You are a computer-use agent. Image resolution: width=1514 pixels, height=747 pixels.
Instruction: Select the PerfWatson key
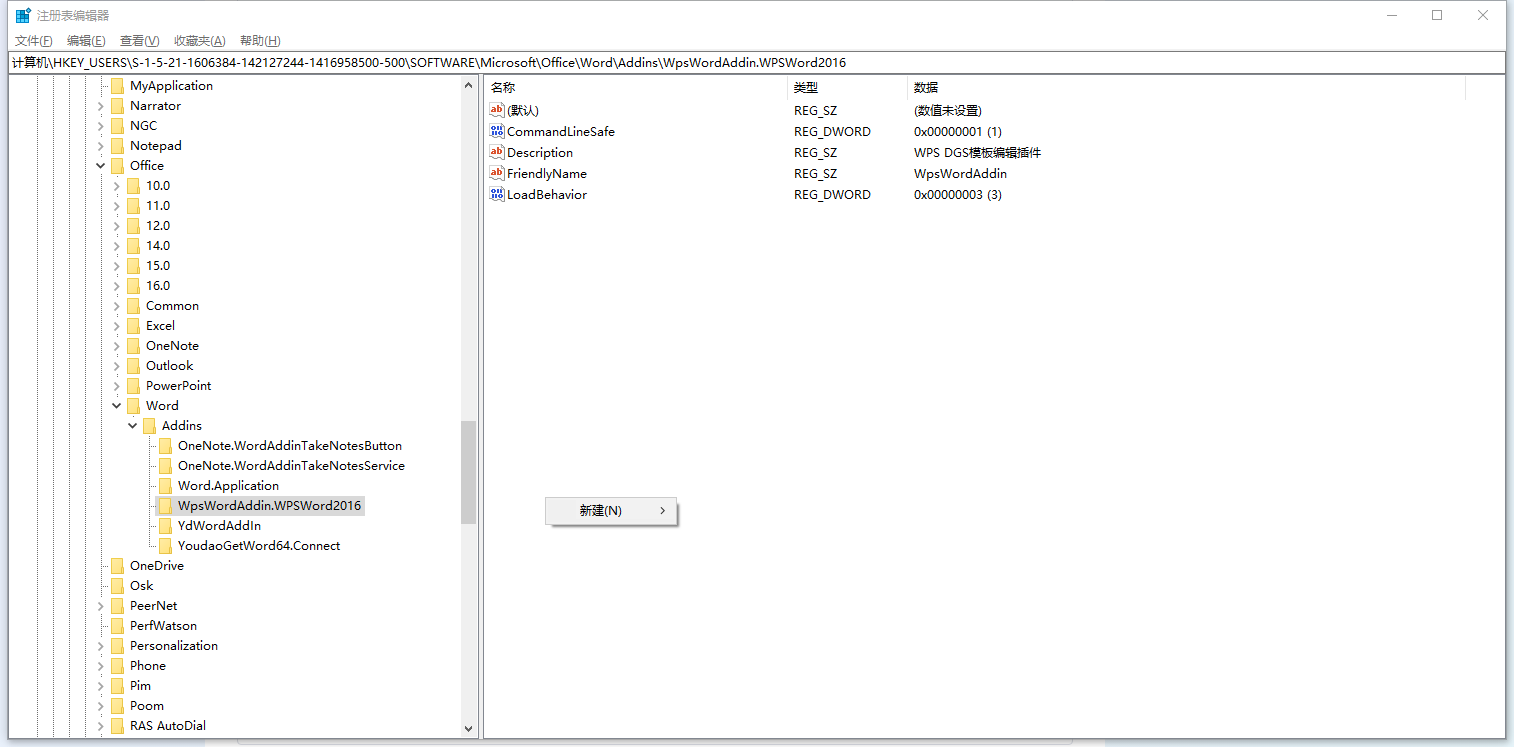pos(163,626)
